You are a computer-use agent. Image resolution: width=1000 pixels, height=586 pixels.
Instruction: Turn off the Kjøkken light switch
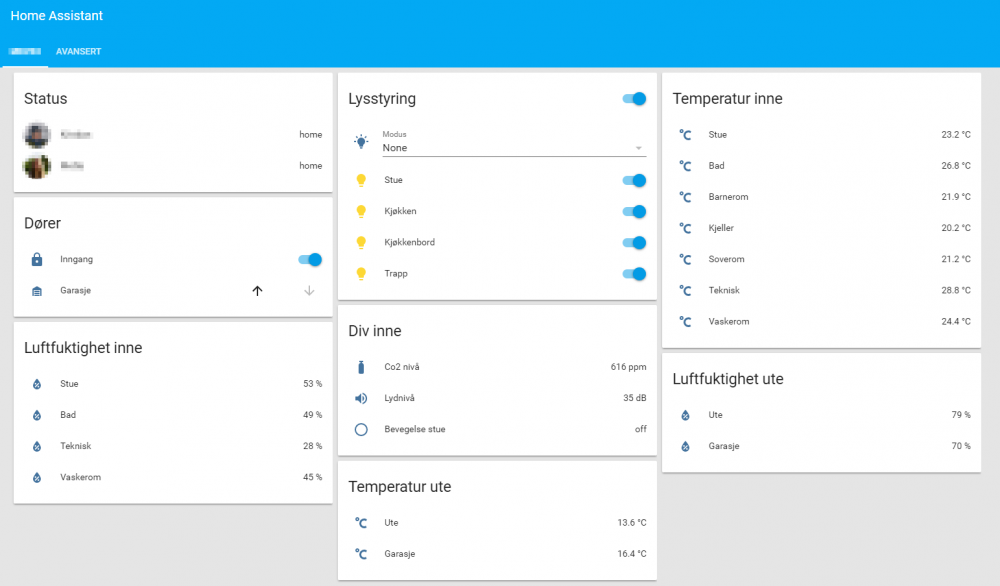click(634, 211)
